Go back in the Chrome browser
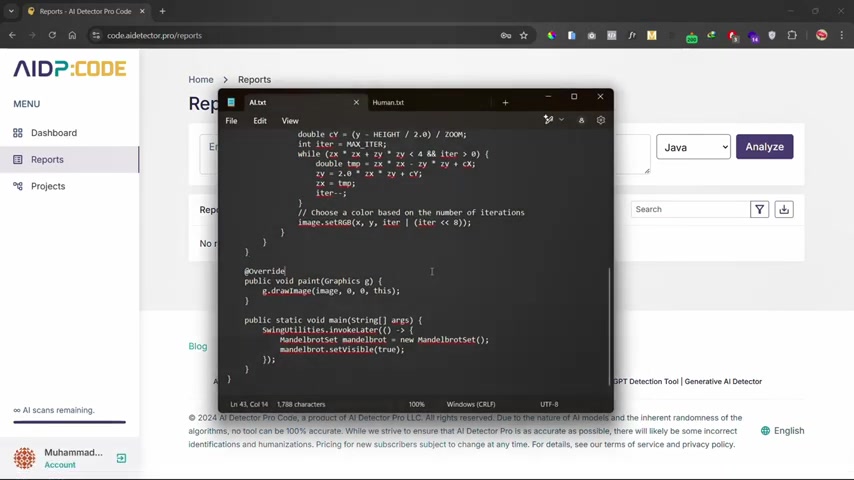 [x=12, y=35]
